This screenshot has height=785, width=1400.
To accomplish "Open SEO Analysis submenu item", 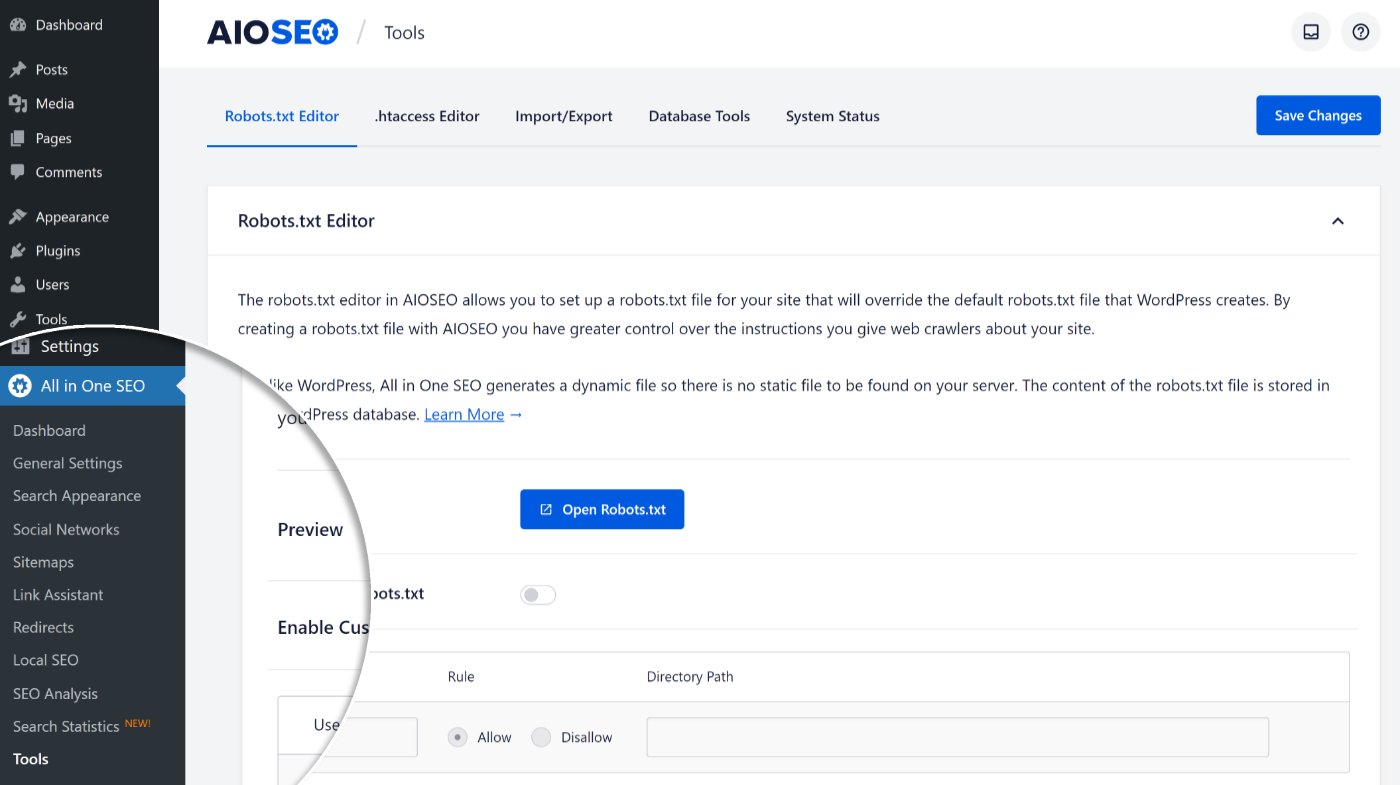I will point(55,693).
